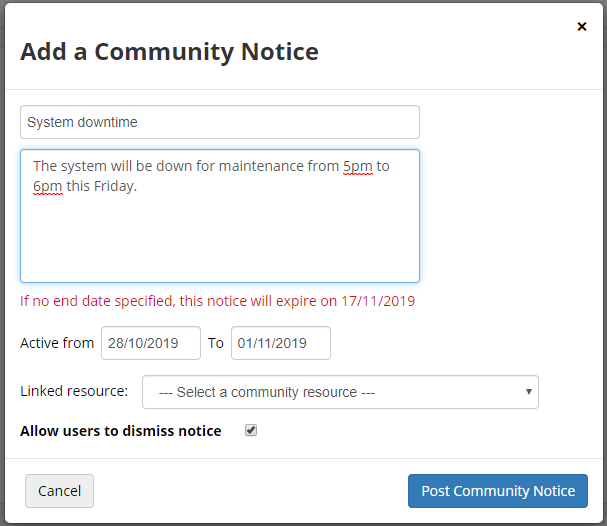Click the notice title field 'System downtime'
The image size is (607, 526).
[220, 122]
